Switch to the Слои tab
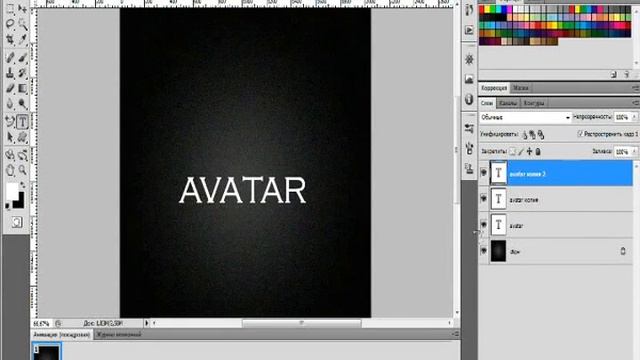Viewport: 640px width, 360px height. [487, 103]
